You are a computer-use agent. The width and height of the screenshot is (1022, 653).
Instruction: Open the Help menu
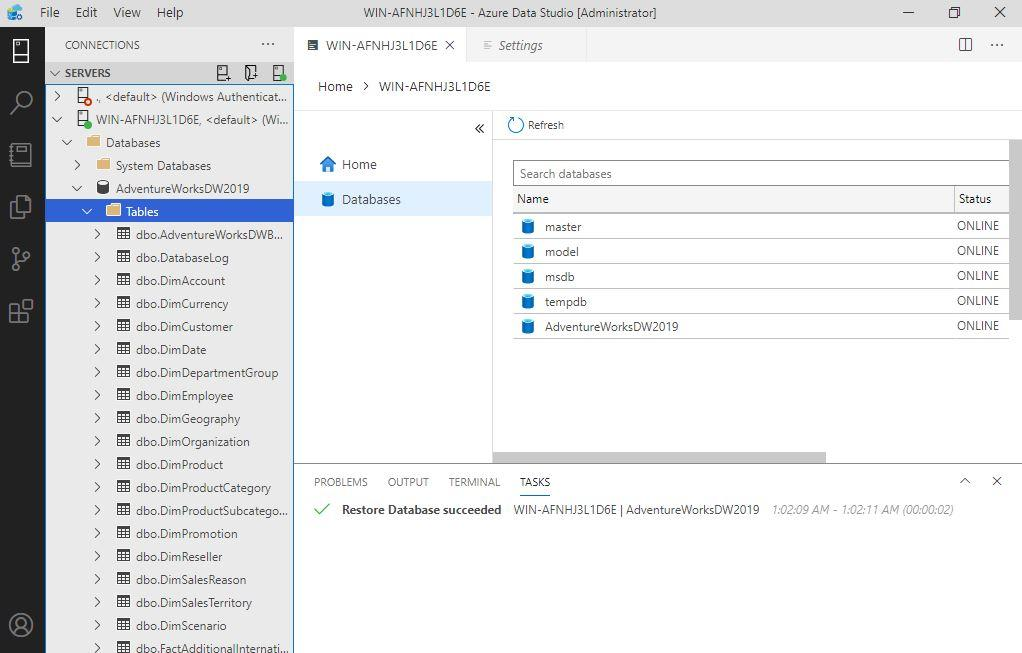(170, 12)
